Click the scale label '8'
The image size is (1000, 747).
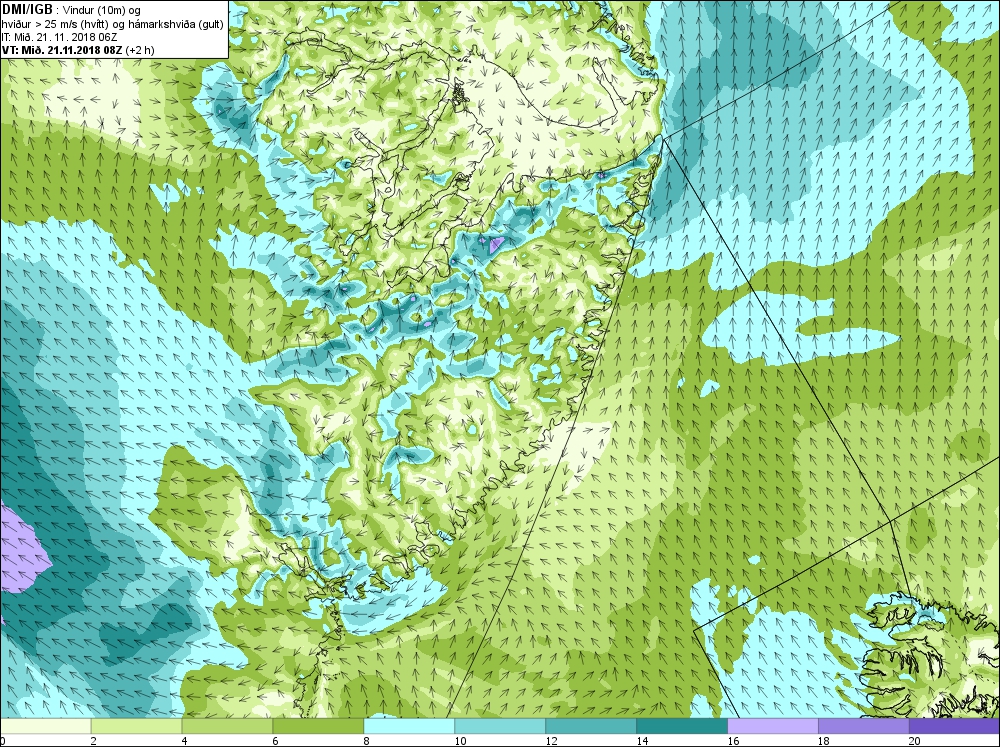point(366,741)
